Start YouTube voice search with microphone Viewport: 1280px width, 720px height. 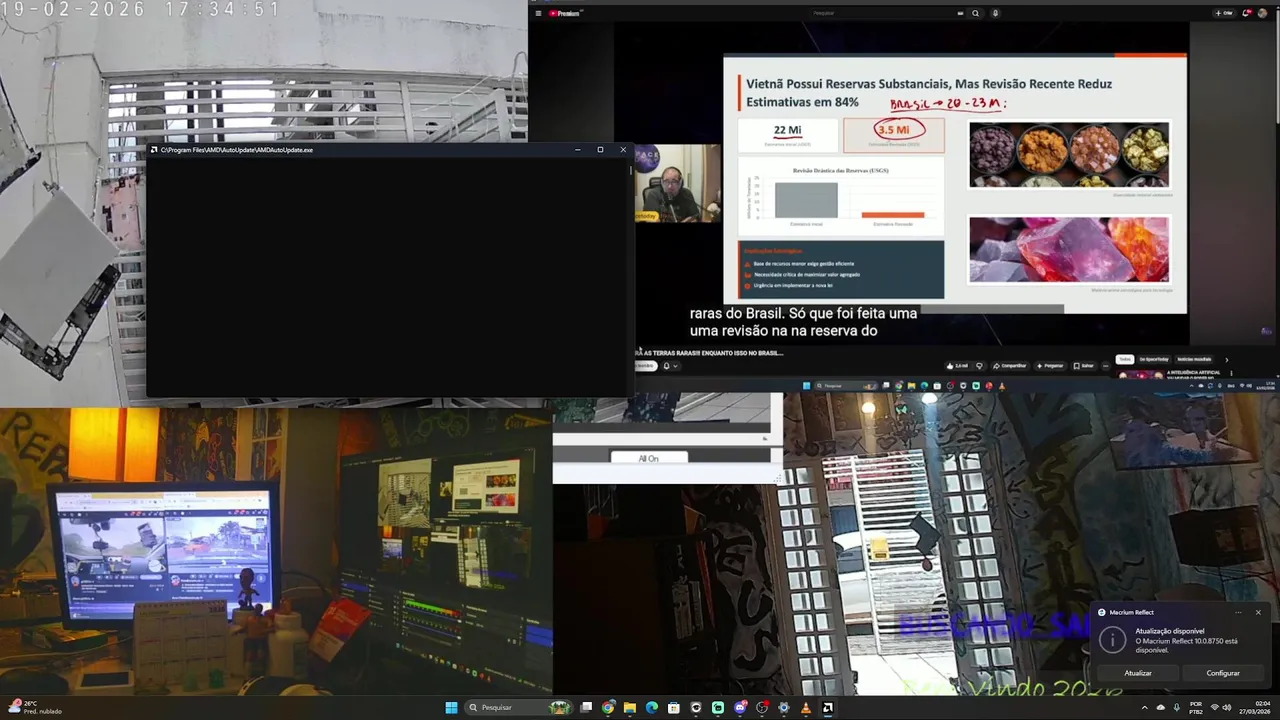coord(995,13)
